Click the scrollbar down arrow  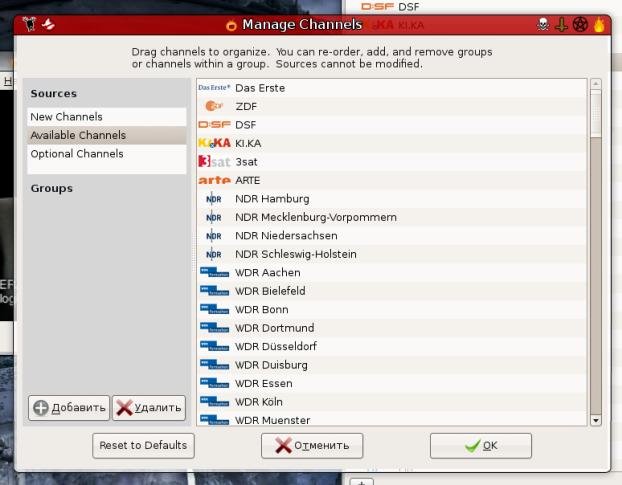pos(595,420)
